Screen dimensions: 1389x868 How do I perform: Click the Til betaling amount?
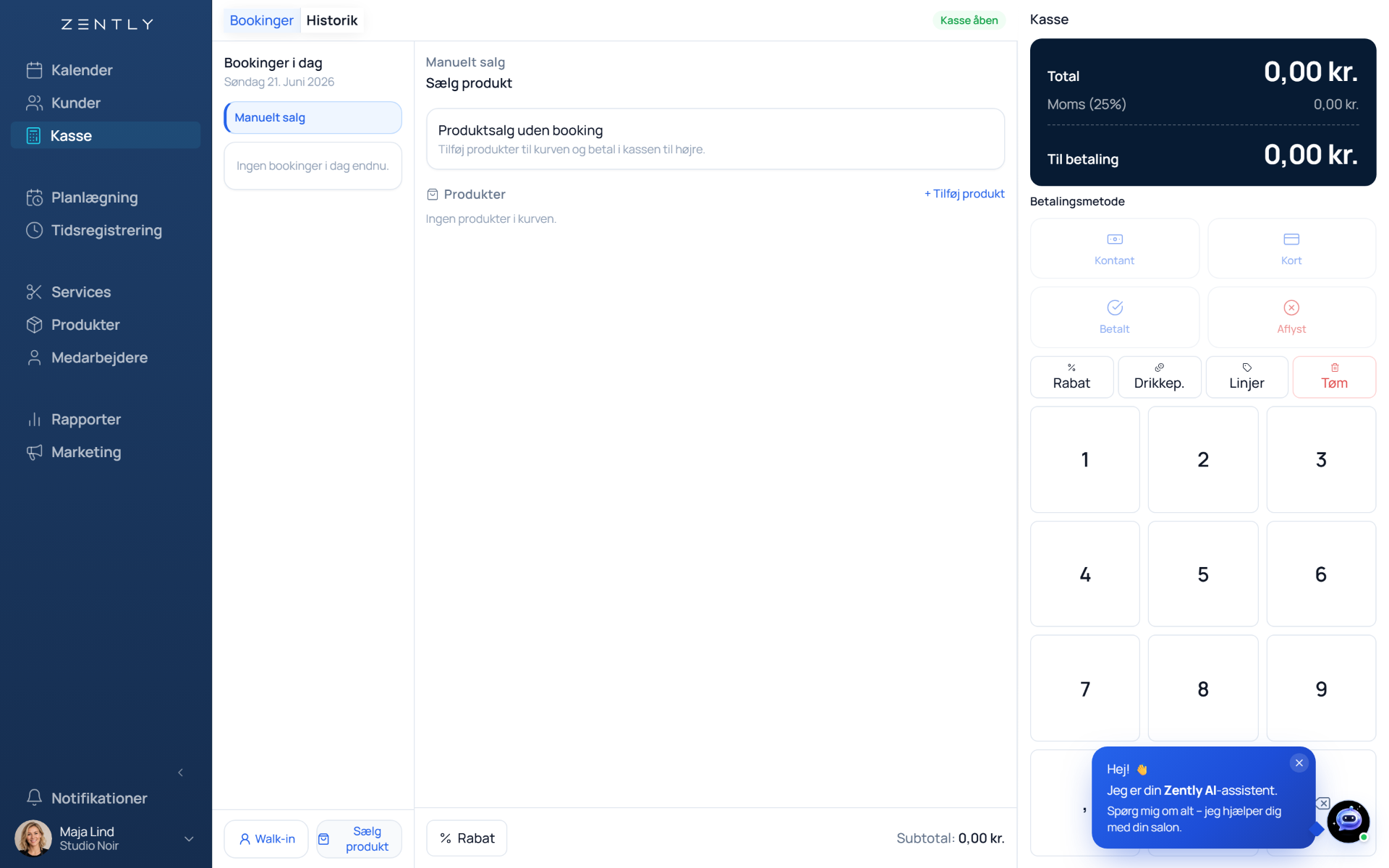[1310, 155]
